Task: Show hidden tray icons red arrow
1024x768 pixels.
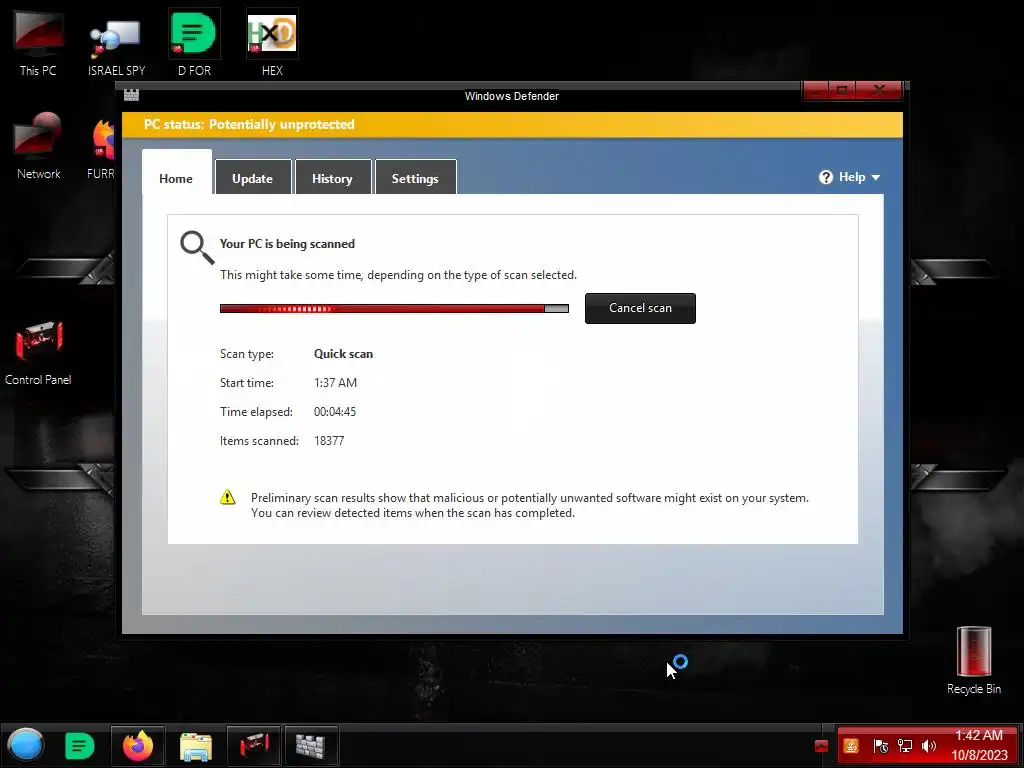Action: [822, 746]
